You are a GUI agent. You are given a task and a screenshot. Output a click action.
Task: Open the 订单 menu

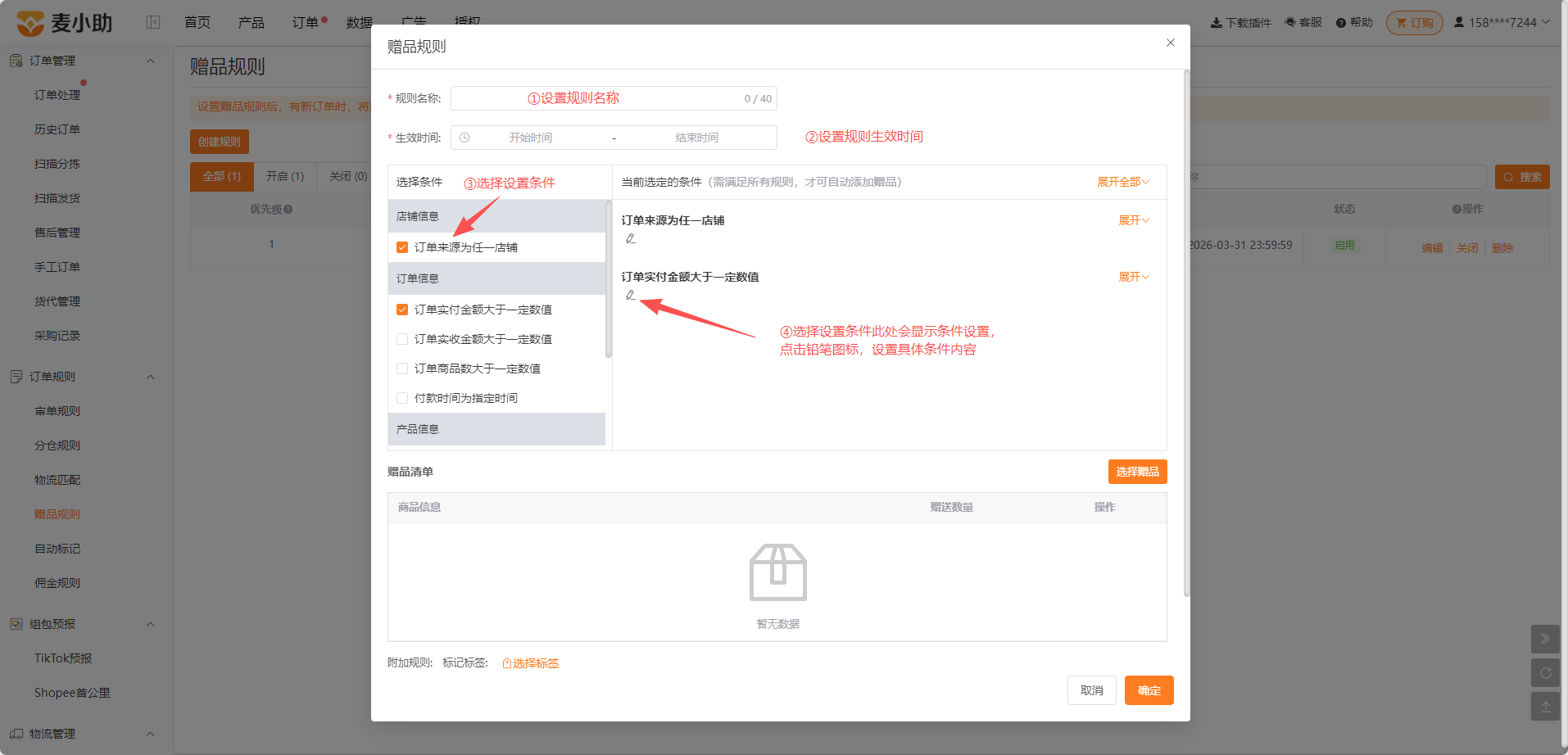click(x=306, y=22)
